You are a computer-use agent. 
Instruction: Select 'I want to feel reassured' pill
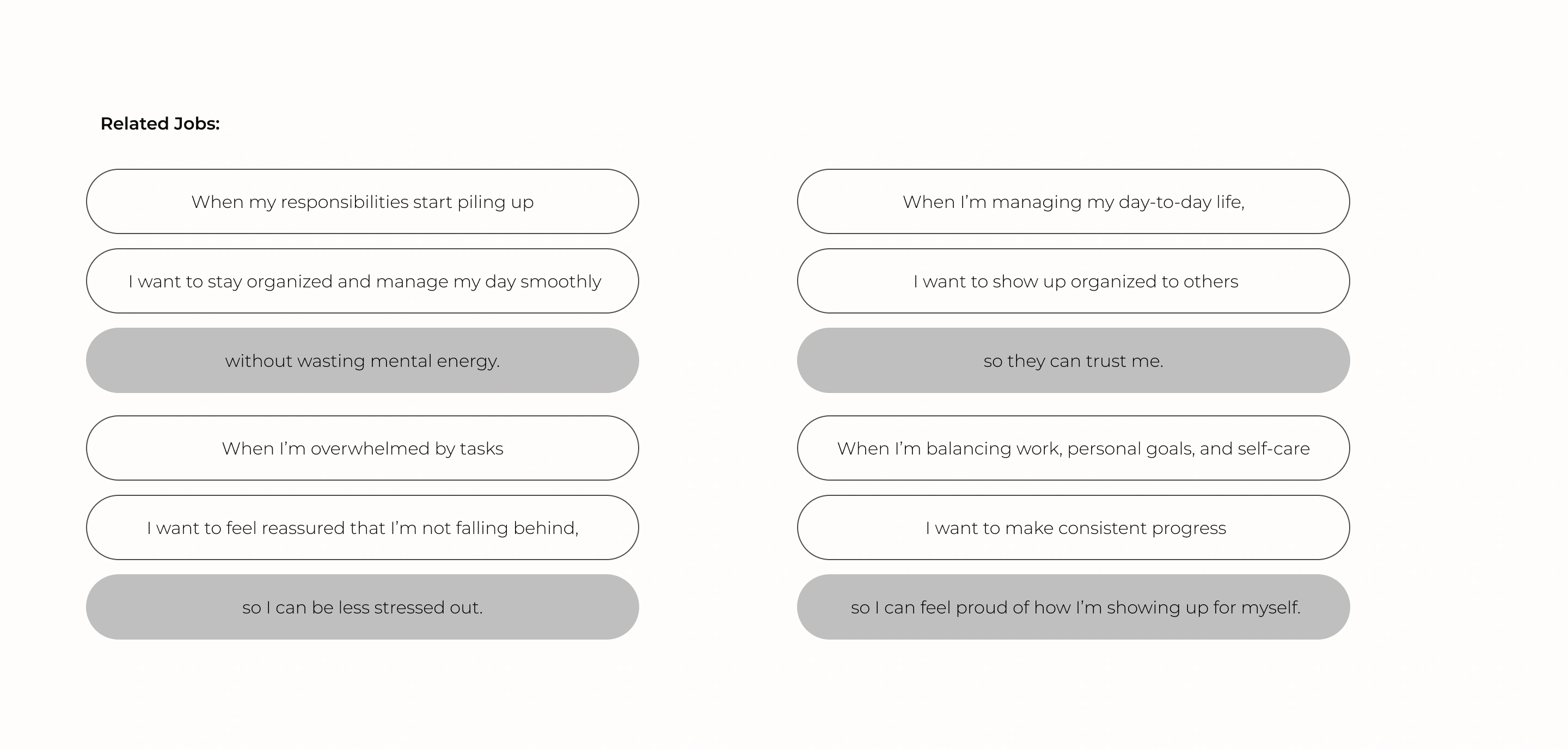362,527
